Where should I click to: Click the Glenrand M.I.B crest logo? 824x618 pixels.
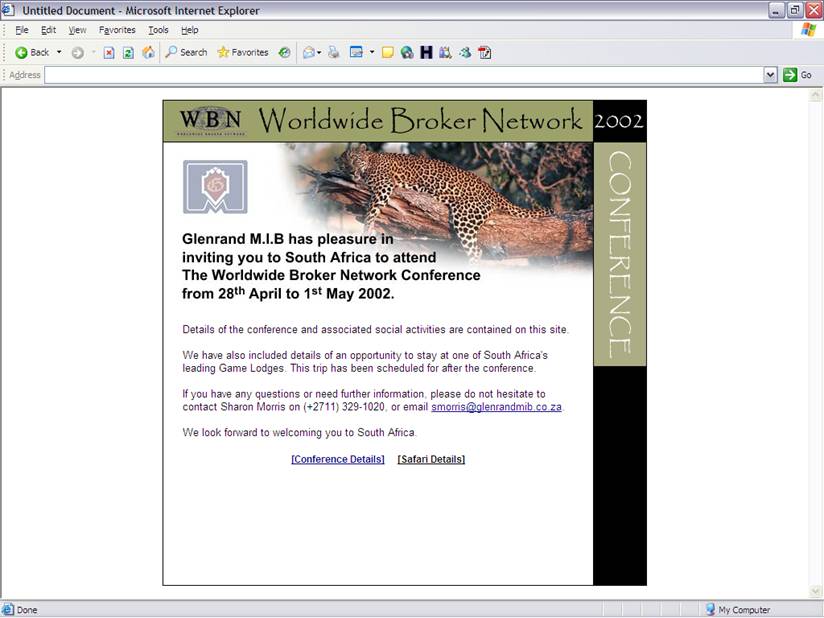click(x=215, y=187)
